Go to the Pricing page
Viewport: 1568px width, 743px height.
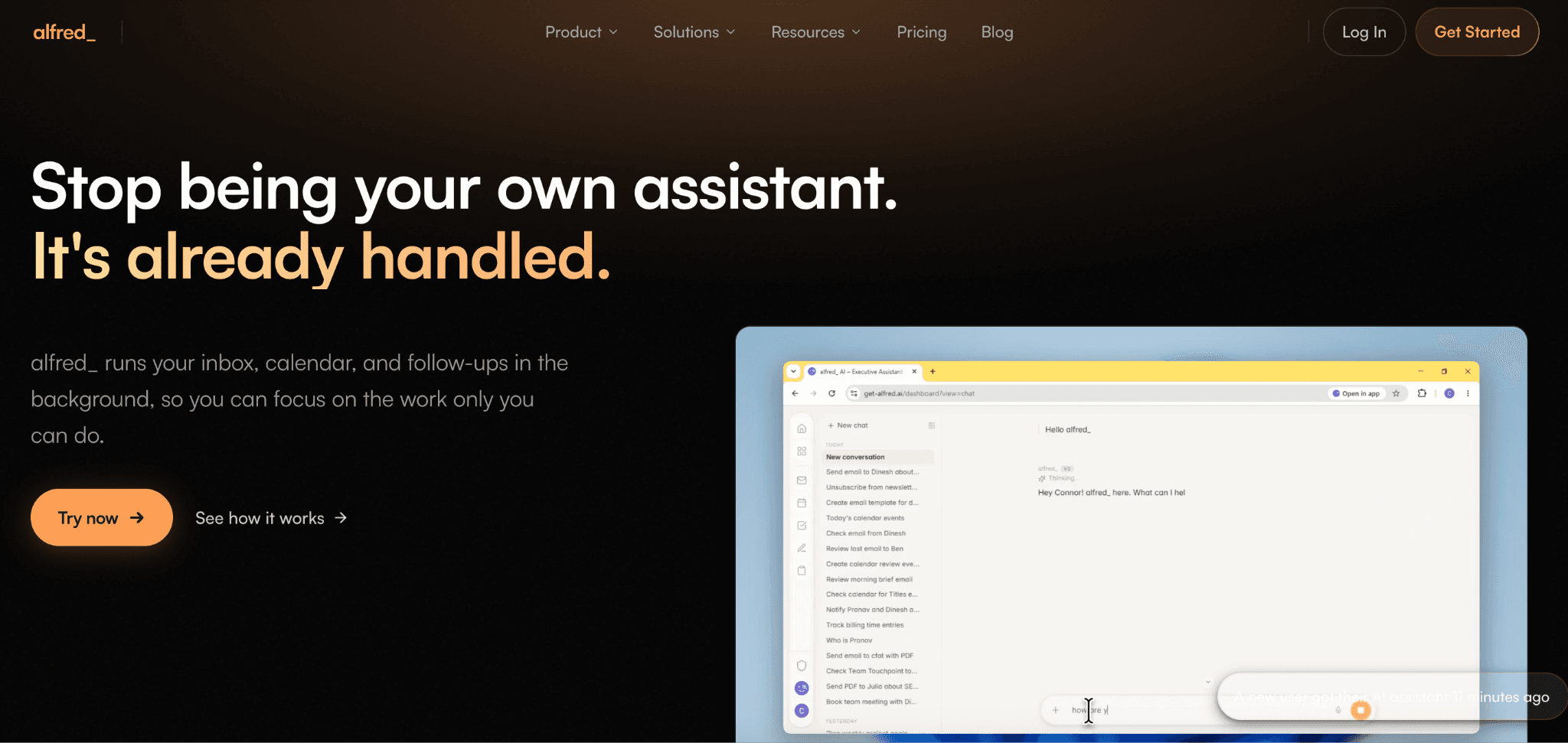922,32
